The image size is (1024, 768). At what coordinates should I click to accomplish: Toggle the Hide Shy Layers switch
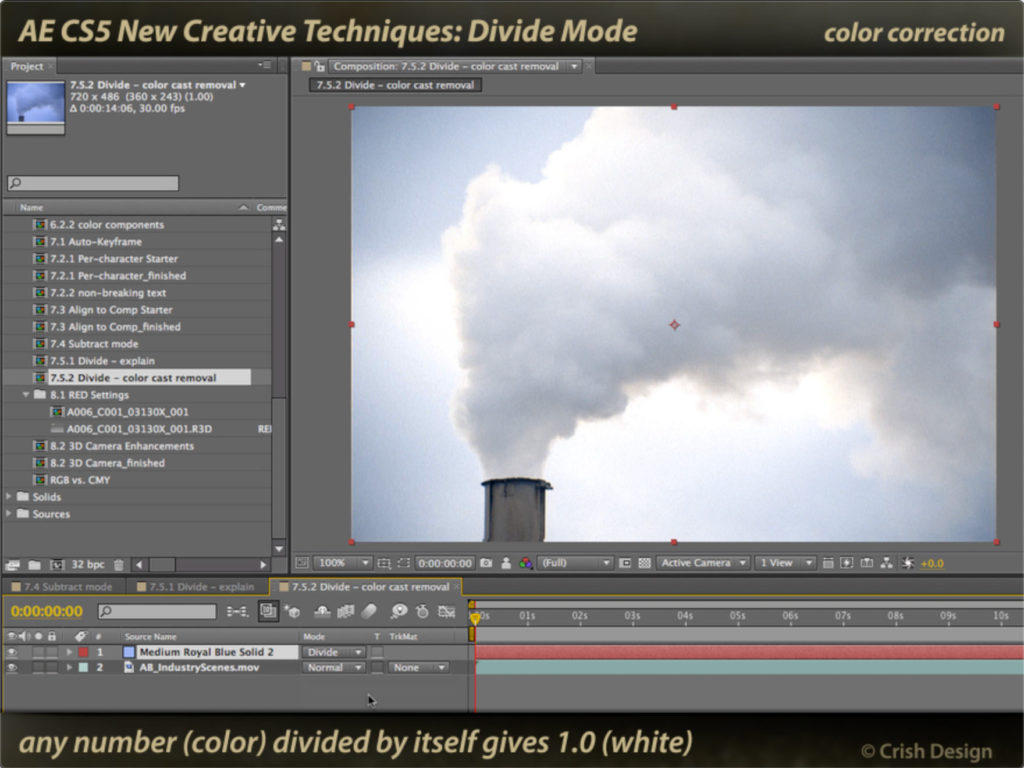tap(322, 612)
